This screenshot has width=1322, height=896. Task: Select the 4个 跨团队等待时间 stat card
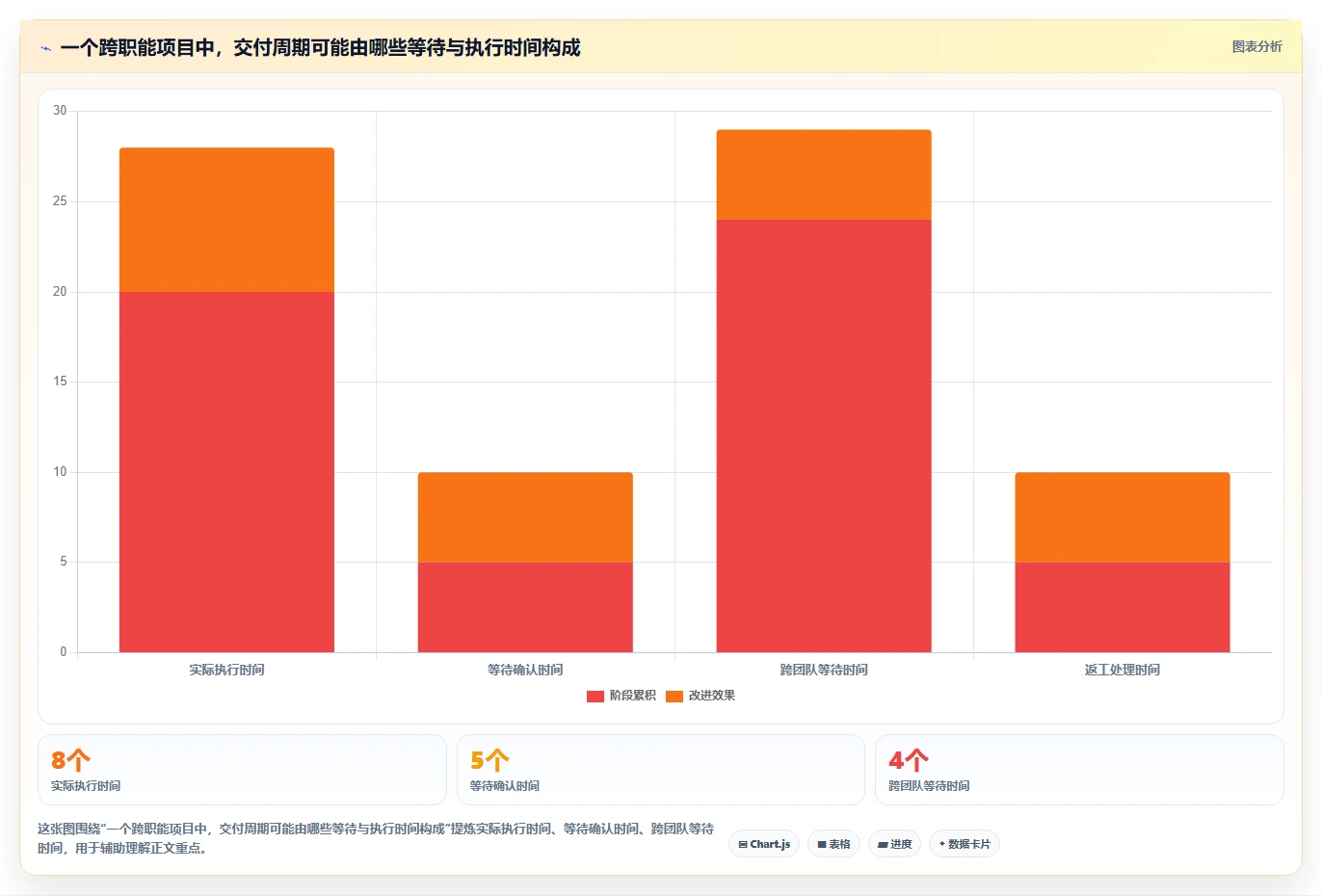click(x=1079, y=770)
